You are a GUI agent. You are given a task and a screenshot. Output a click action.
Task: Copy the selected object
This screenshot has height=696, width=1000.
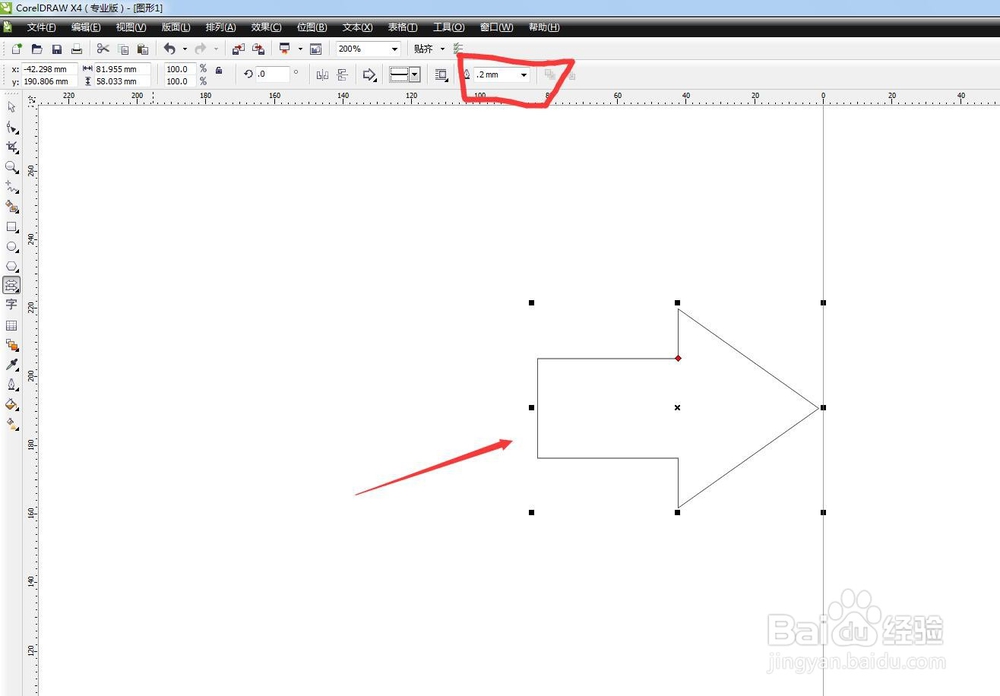click(x=123, y=49)
